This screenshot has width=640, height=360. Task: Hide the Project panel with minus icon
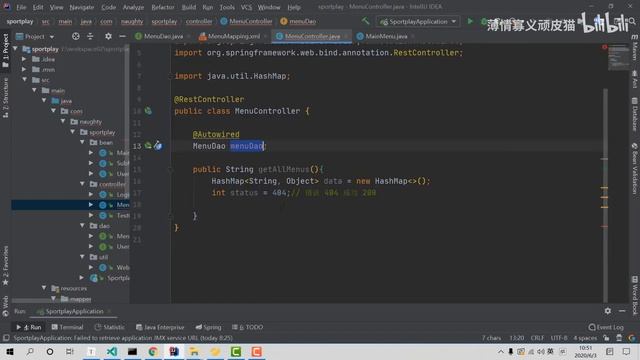[122, 36]
